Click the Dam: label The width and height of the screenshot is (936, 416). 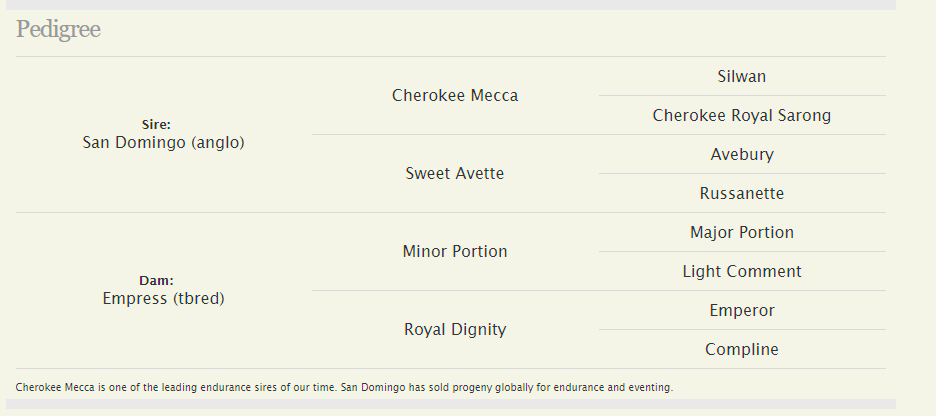pos(156,281)
